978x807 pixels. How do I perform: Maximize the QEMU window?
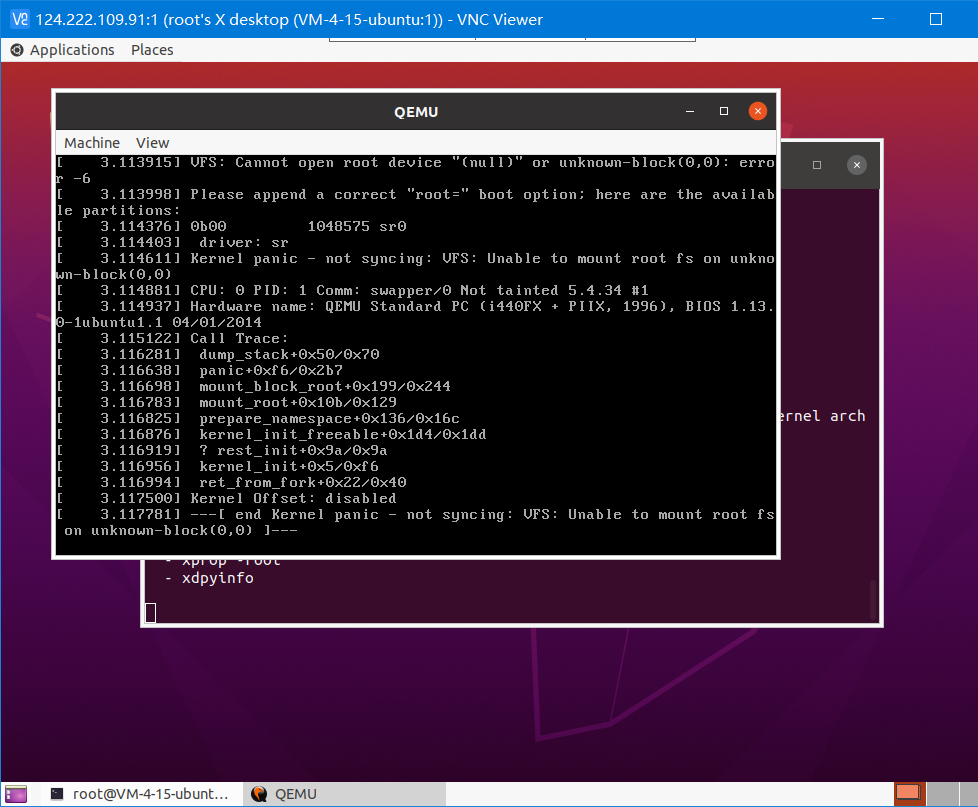724,112
